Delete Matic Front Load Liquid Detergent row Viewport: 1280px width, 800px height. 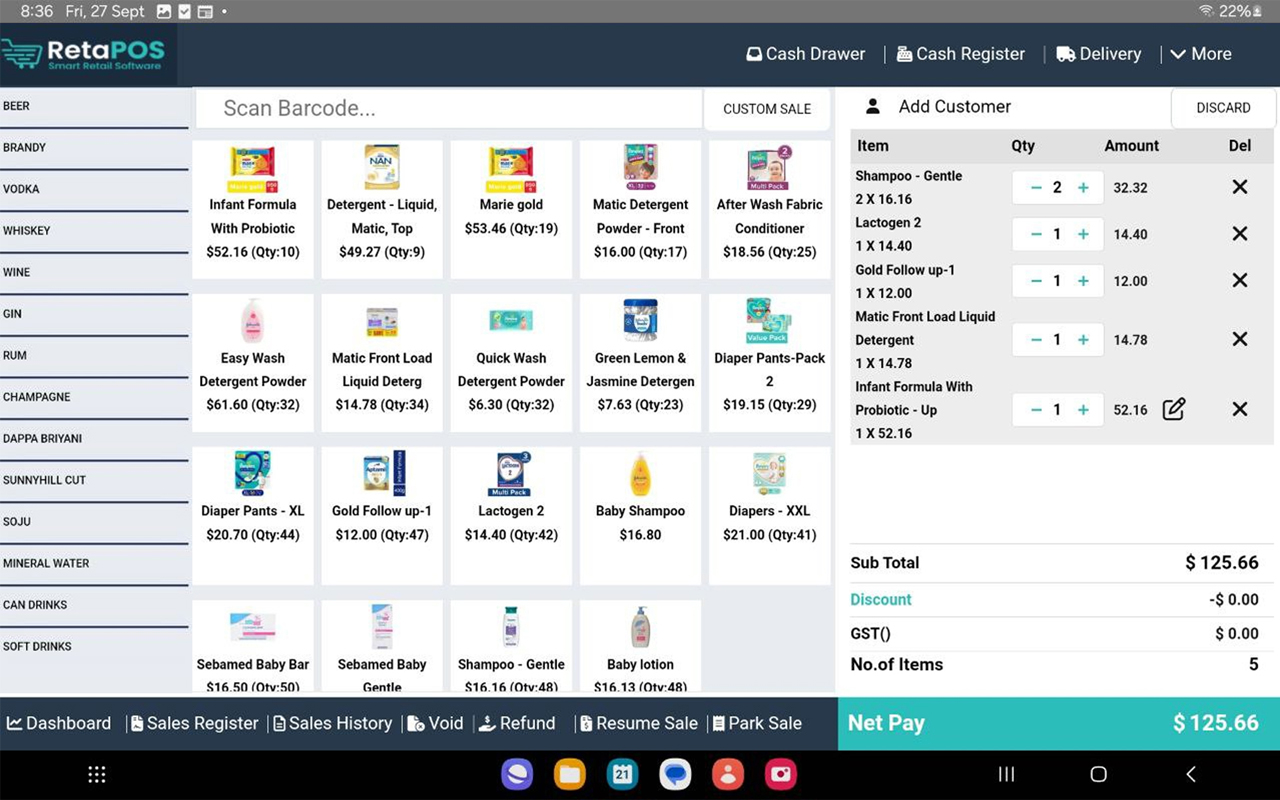pos(1240,340)
